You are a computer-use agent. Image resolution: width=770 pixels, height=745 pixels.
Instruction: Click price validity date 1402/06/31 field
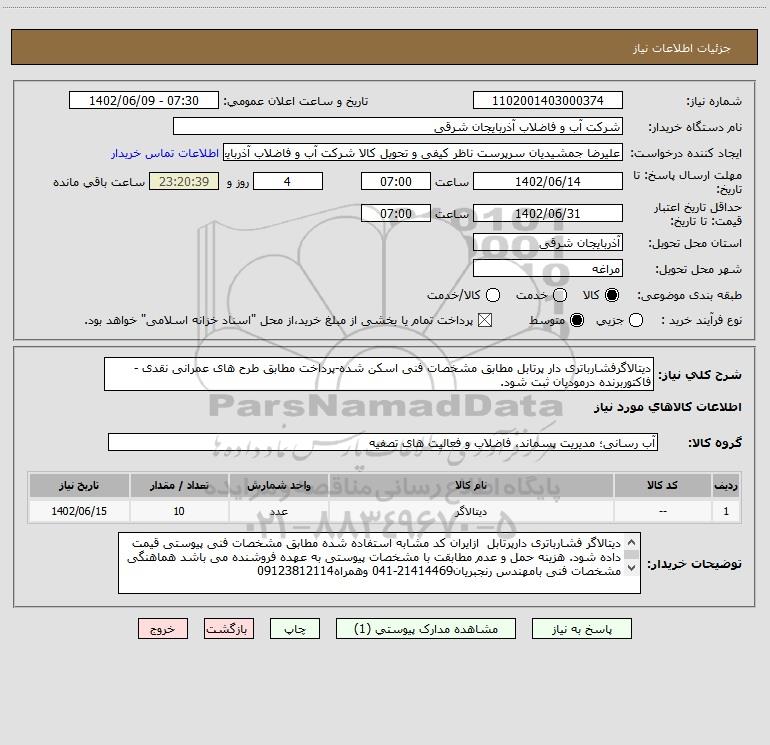(x=548, y=213)
